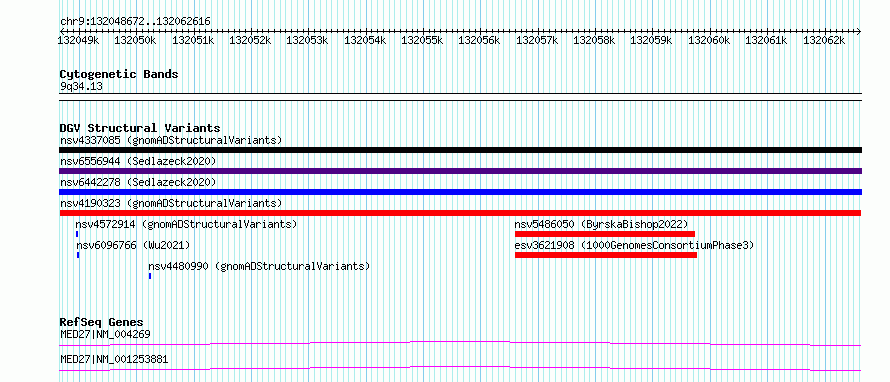Click the MED27|NM_001253881 gene label

click(114, 360)
